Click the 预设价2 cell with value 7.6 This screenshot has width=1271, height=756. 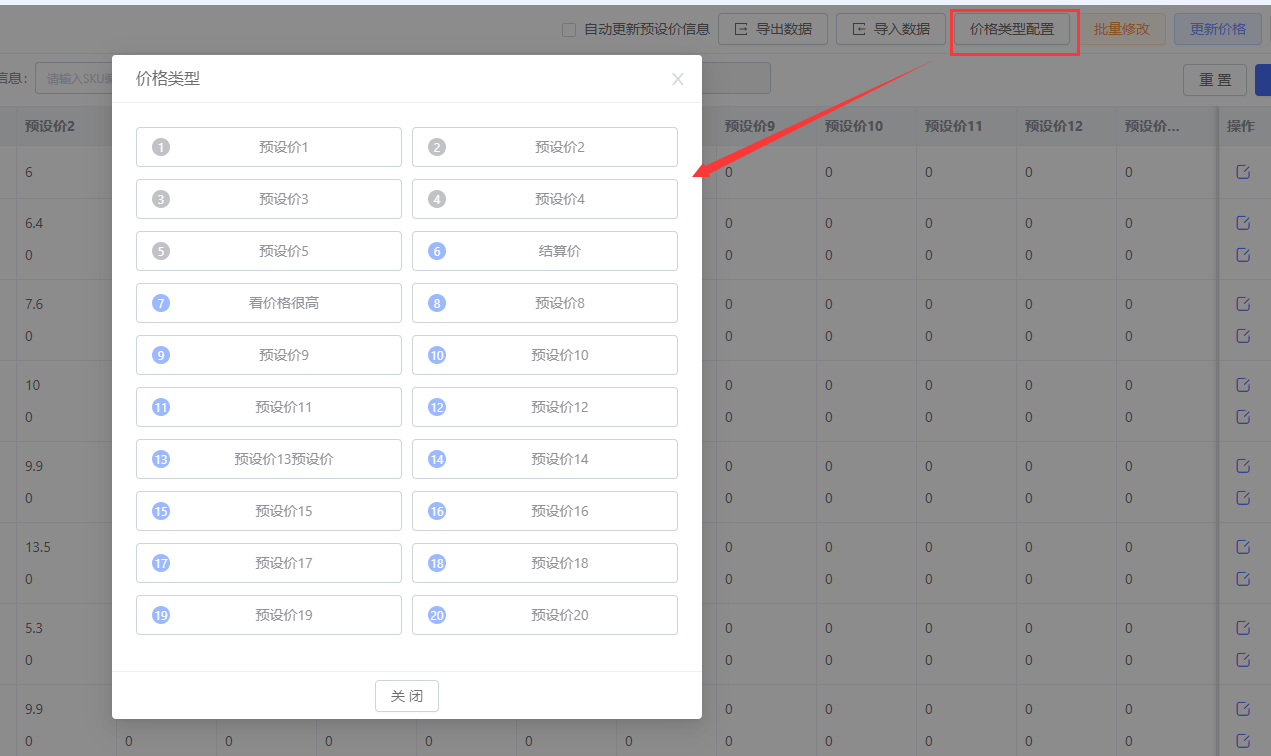tap(34, 304)
